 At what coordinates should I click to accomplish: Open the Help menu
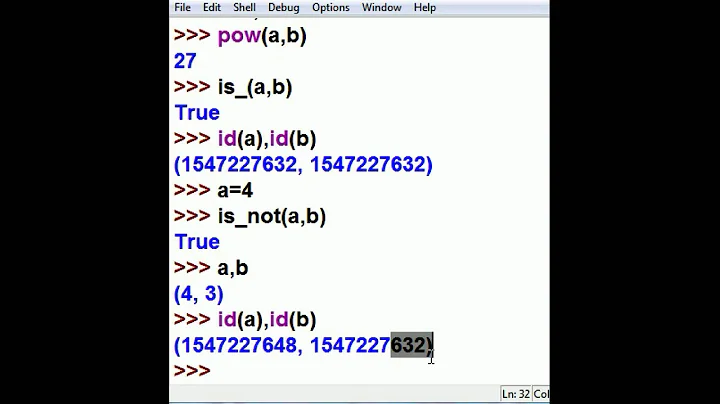coord(425,8)
